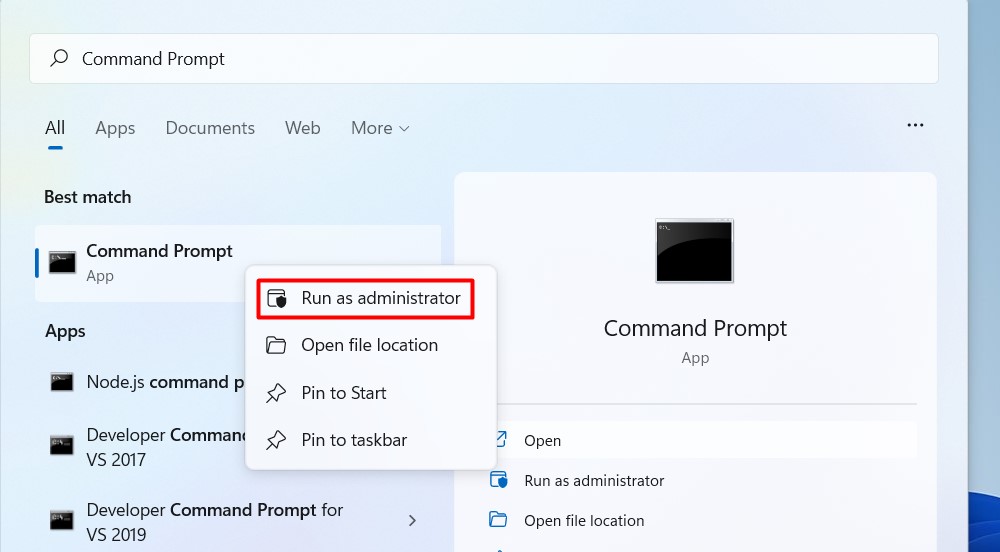Click the Node.js command prompt icon

pyautogui.click(x=62, y=382)
